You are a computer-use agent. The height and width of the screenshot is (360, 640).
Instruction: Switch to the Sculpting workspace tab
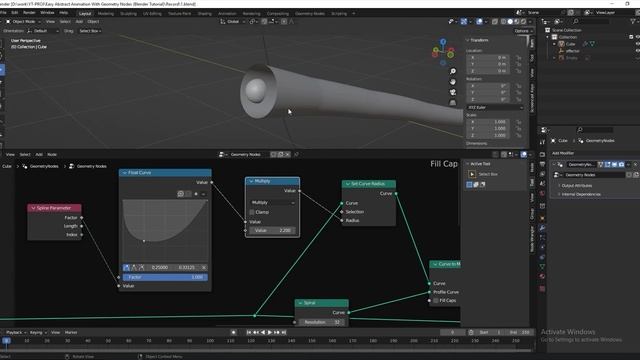tap(128, 13)
